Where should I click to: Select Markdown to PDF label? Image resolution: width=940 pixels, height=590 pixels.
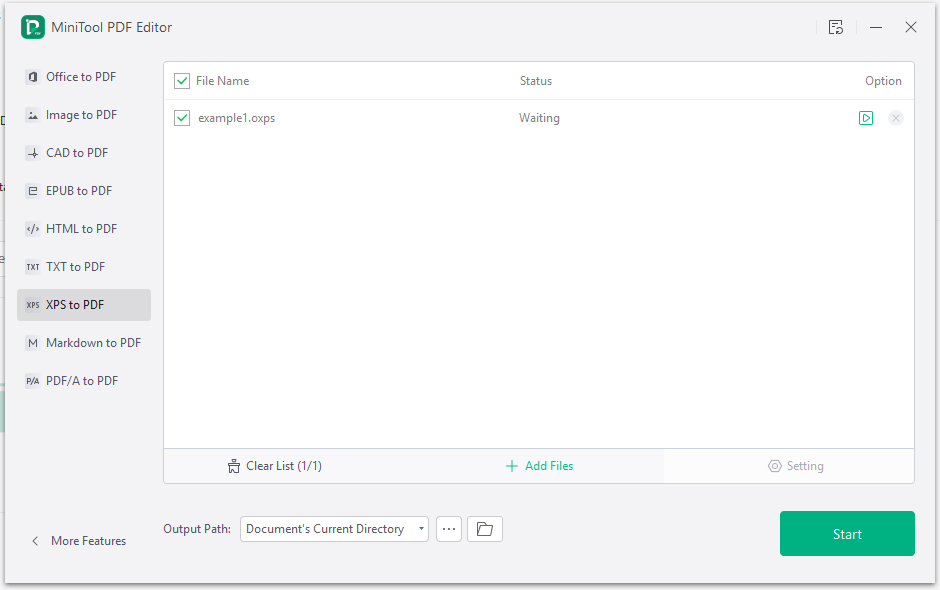[94, 343]
